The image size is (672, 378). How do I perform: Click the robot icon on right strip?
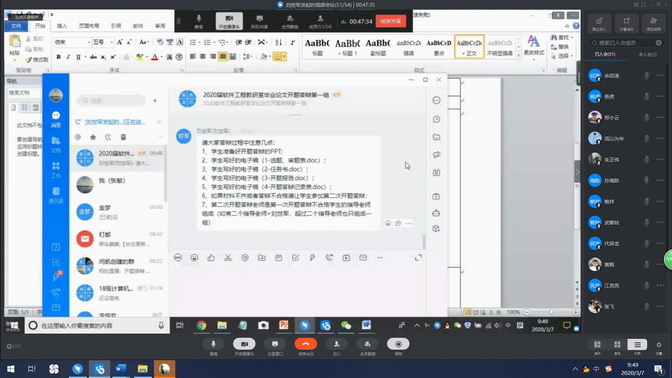click(x=436, y=213)
